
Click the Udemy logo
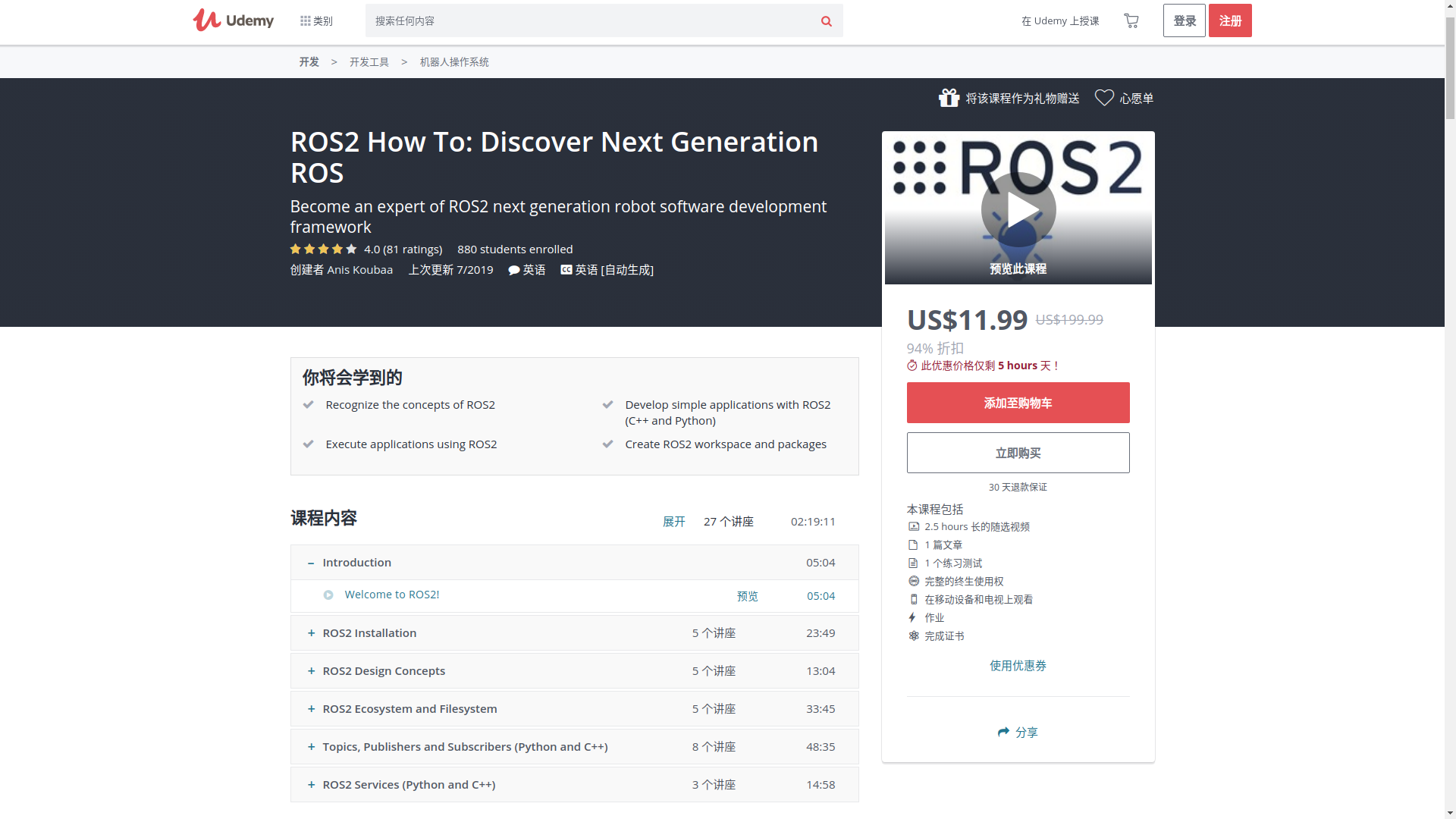233,20
